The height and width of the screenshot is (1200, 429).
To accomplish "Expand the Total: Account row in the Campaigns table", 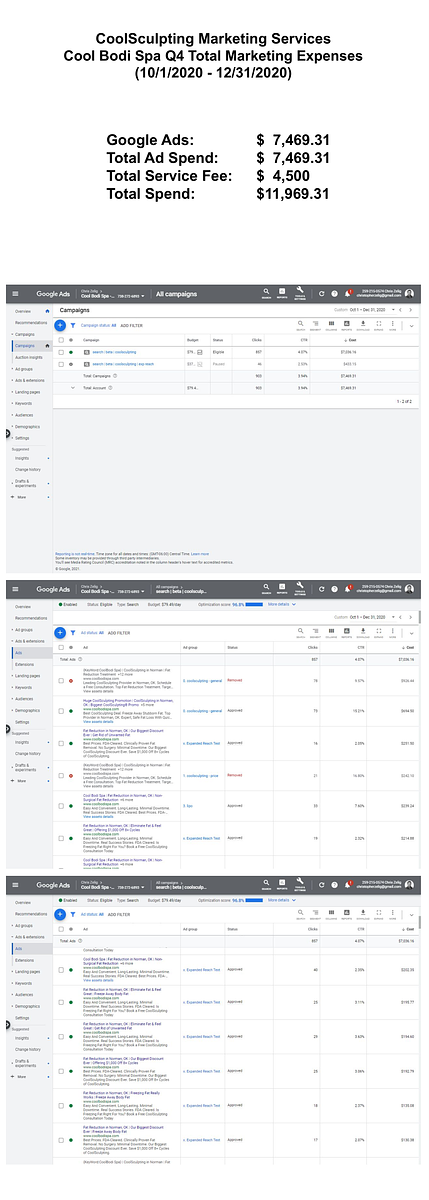I will coord(72,386).
